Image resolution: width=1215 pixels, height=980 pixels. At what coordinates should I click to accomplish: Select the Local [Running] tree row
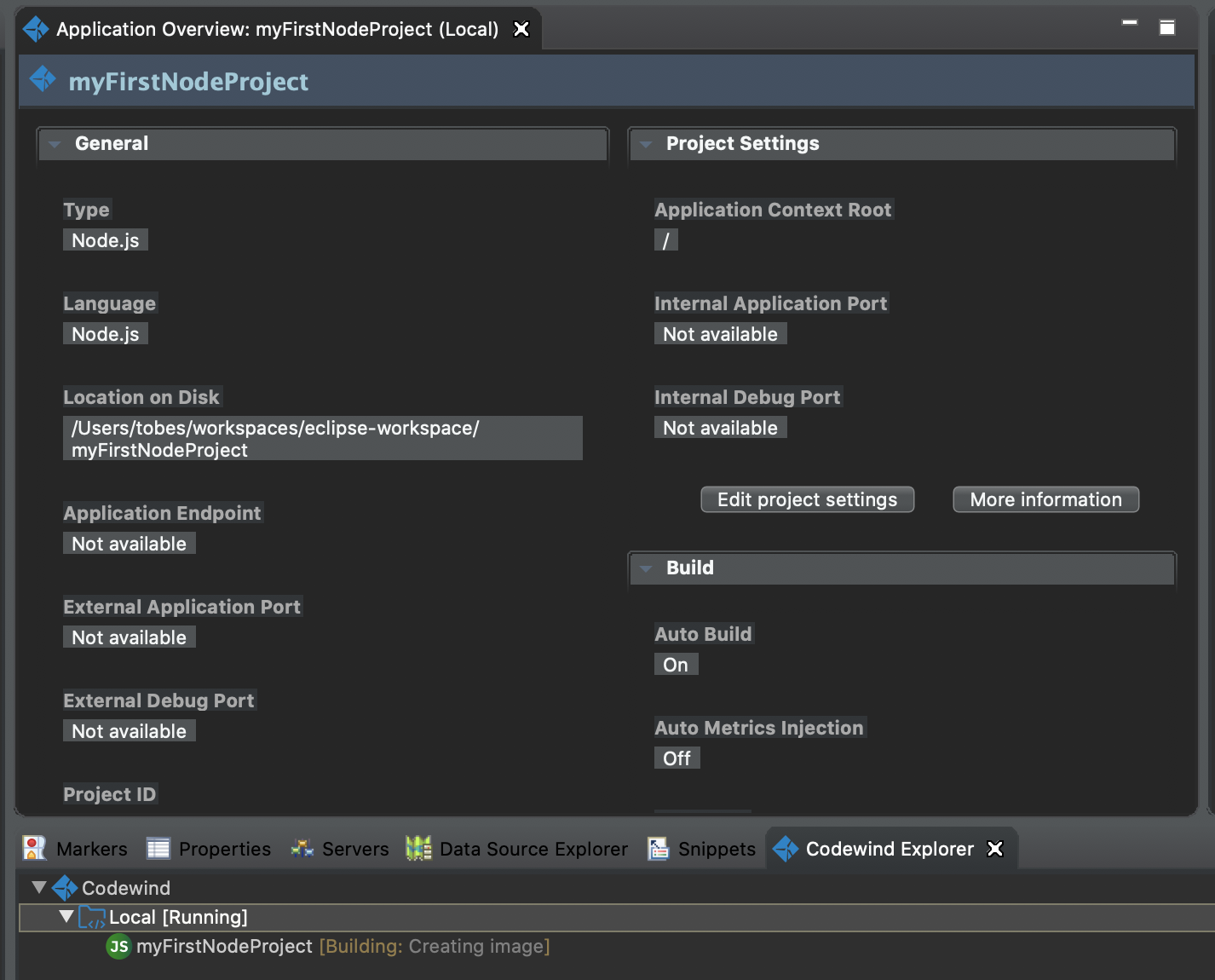click(617, 918)
